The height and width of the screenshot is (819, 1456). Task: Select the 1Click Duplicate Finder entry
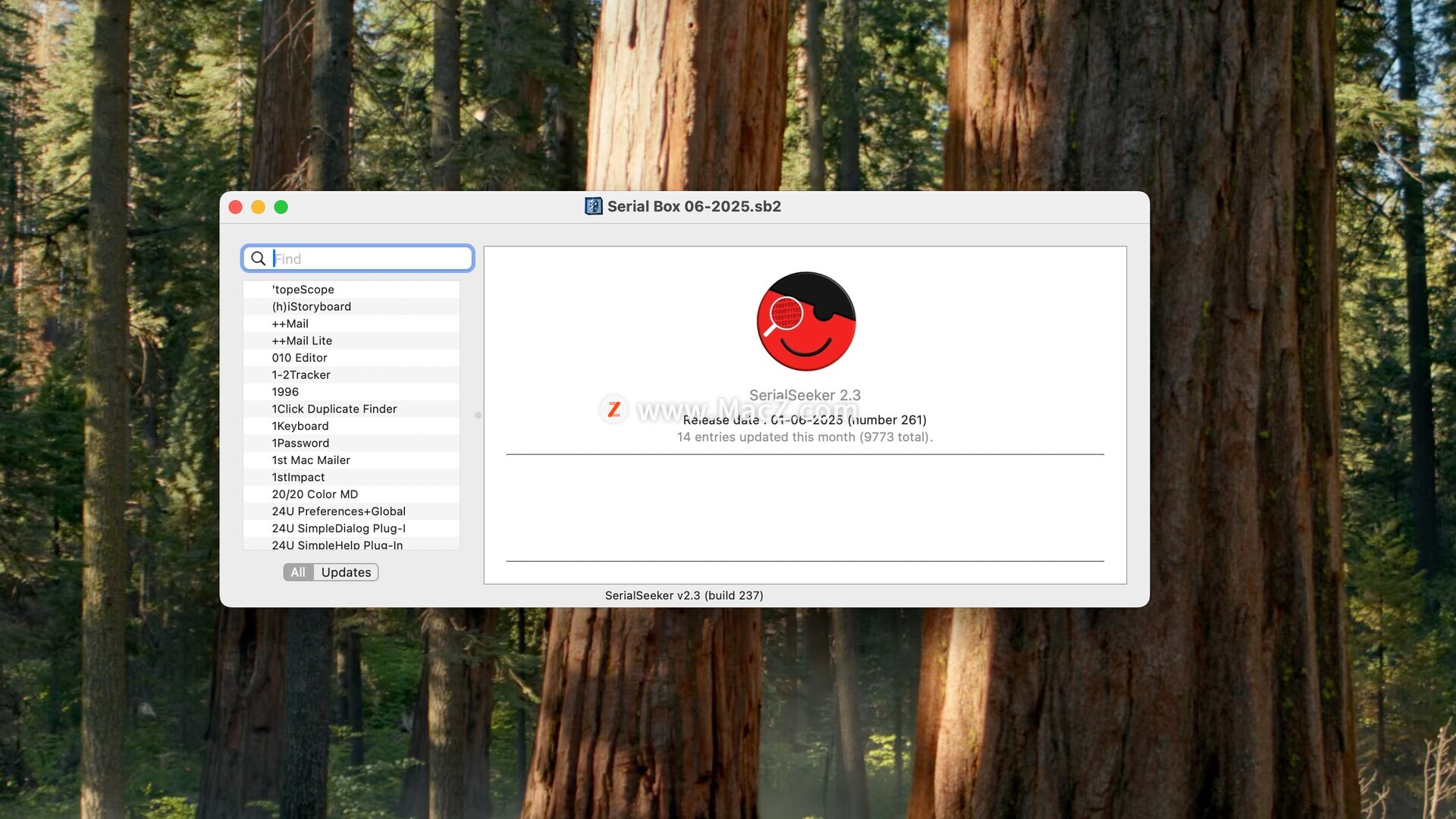click(351, 409)
